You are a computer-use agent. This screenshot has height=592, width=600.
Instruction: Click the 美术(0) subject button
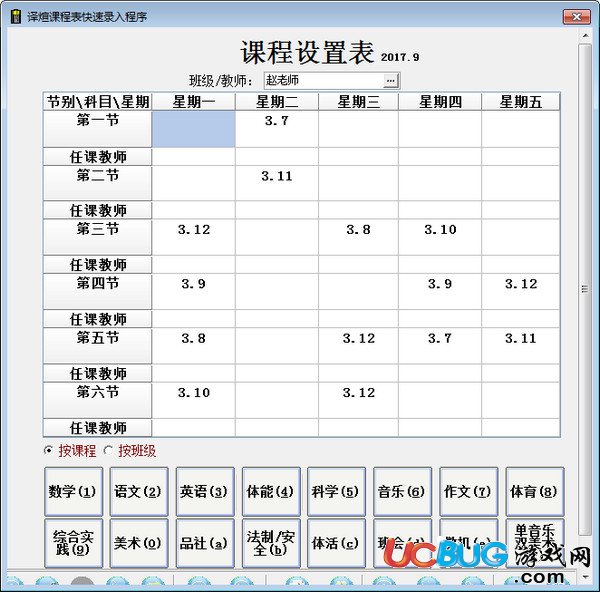tap(139, 543)
